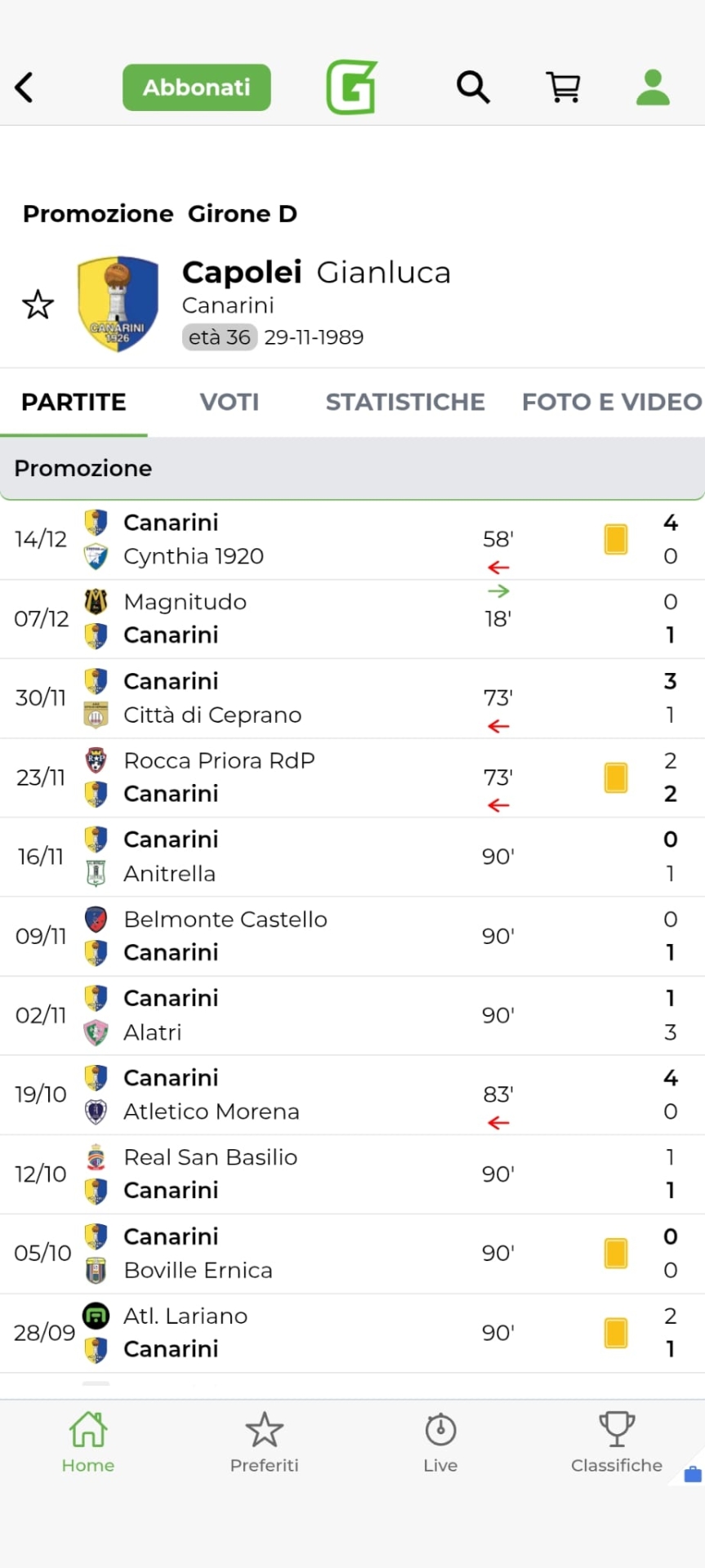The height and width of the screenshot is (1568, 705).
Task: Collapse the Promozione section header
Action: [352, 468]
